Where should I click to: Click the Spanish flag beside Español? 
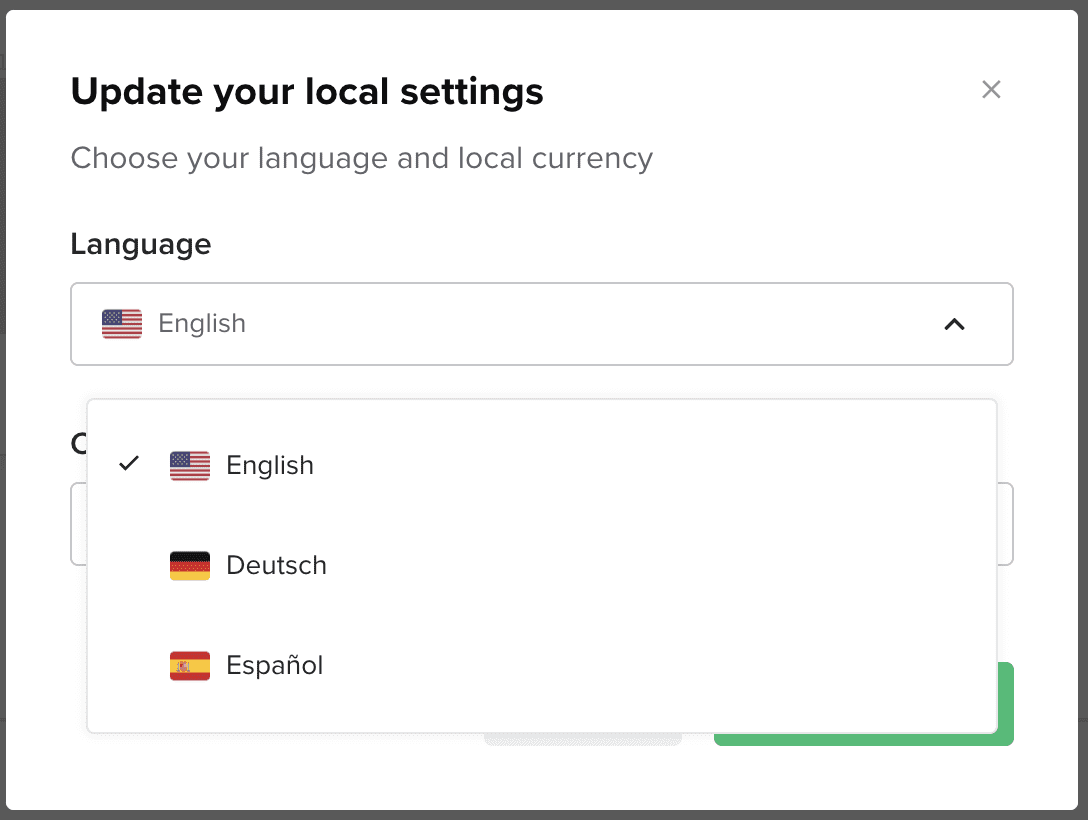click(190, 665)
